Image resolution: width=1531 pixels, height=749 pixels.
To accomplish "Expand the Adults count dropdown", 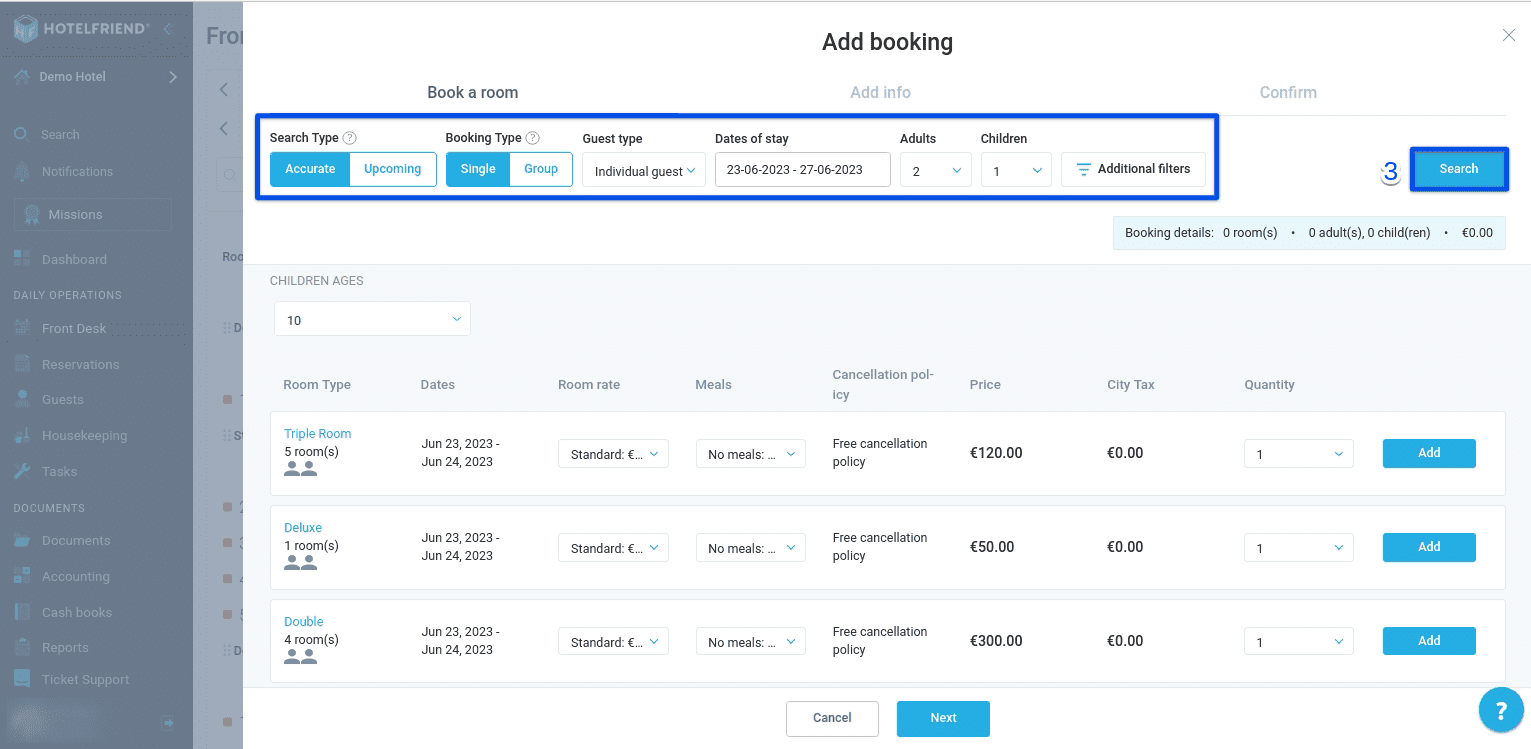I will click(935, 170).
